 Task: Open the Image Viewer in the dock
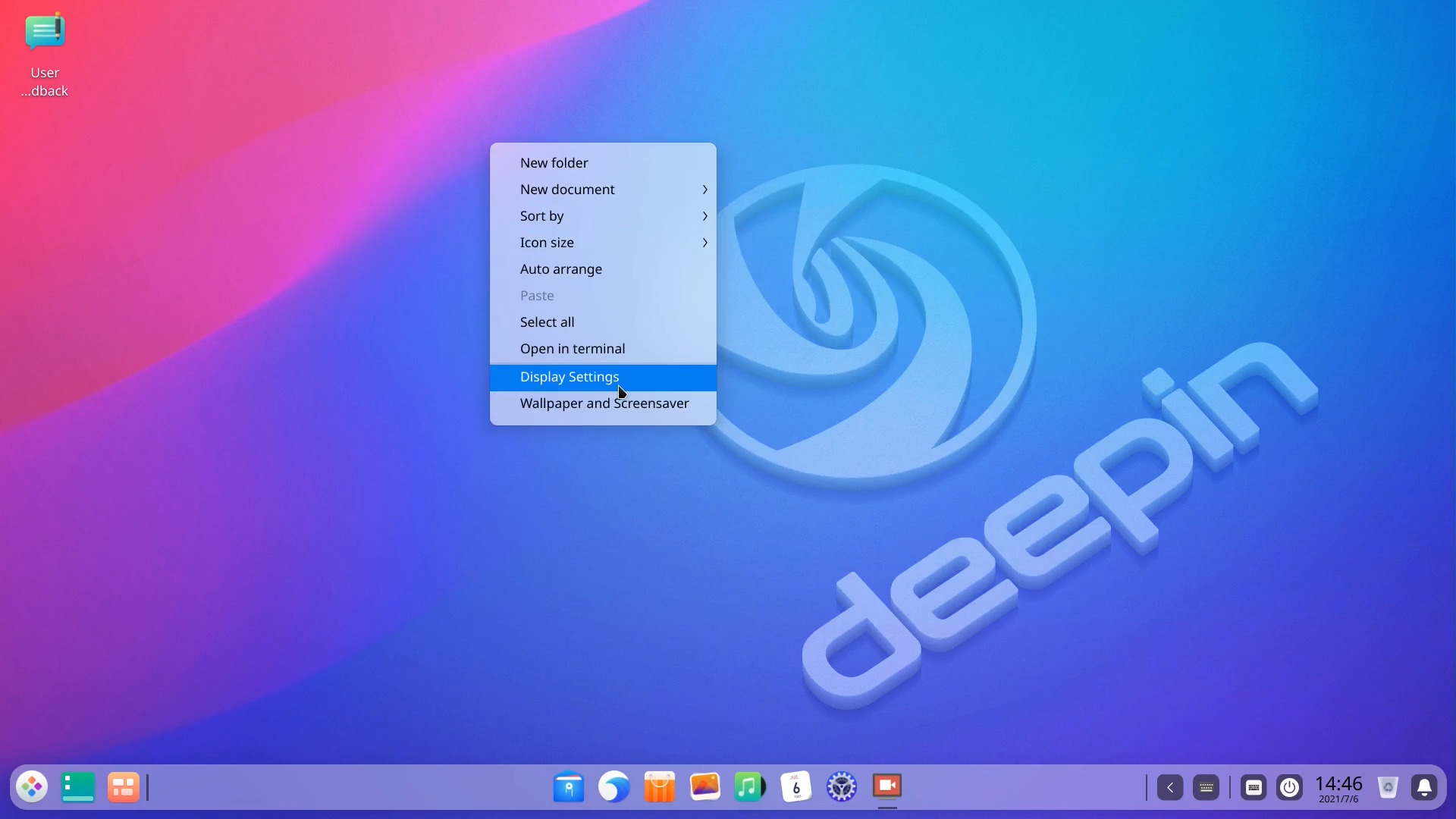(x=704, y=787)
